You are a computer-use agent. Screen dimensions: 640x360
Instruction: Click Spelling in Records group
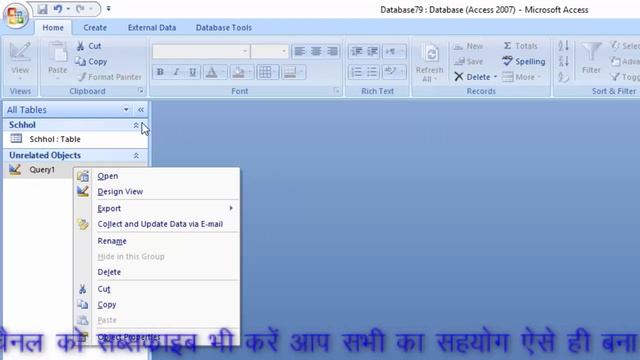pos(524,62)
